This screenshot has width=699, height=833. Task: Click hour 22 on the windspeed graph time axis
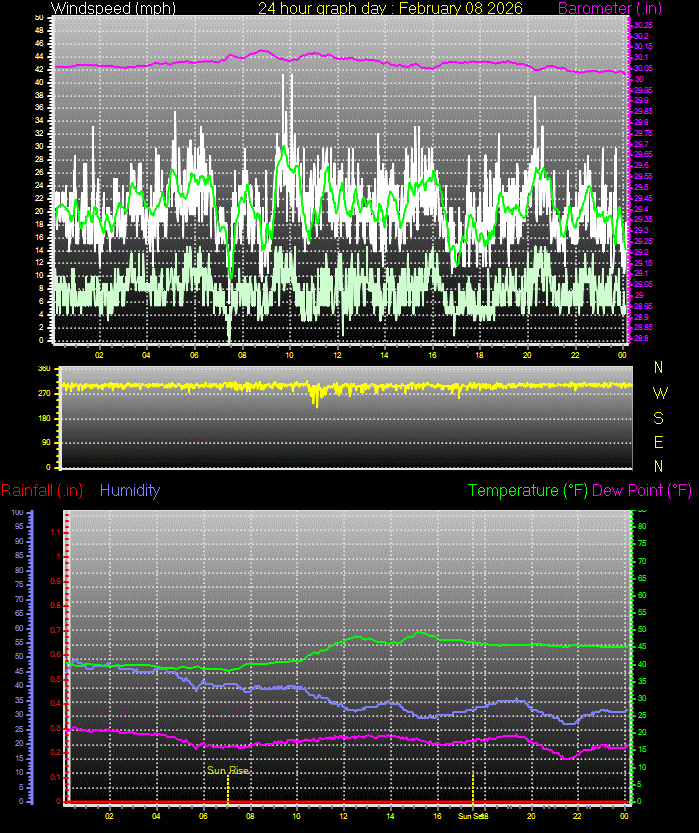tap(575, 355)
